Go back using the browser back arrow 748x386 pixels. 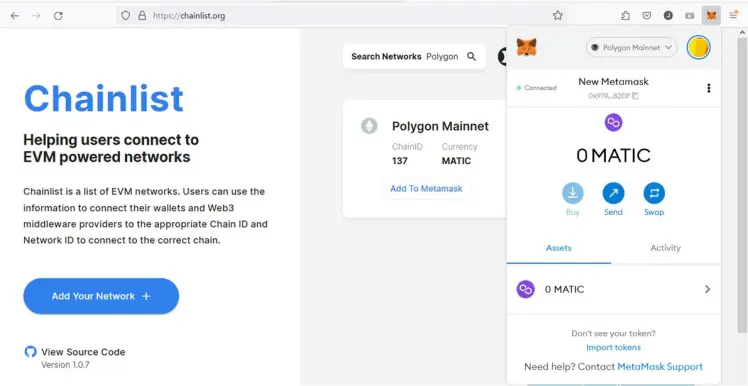click(15, 16)
